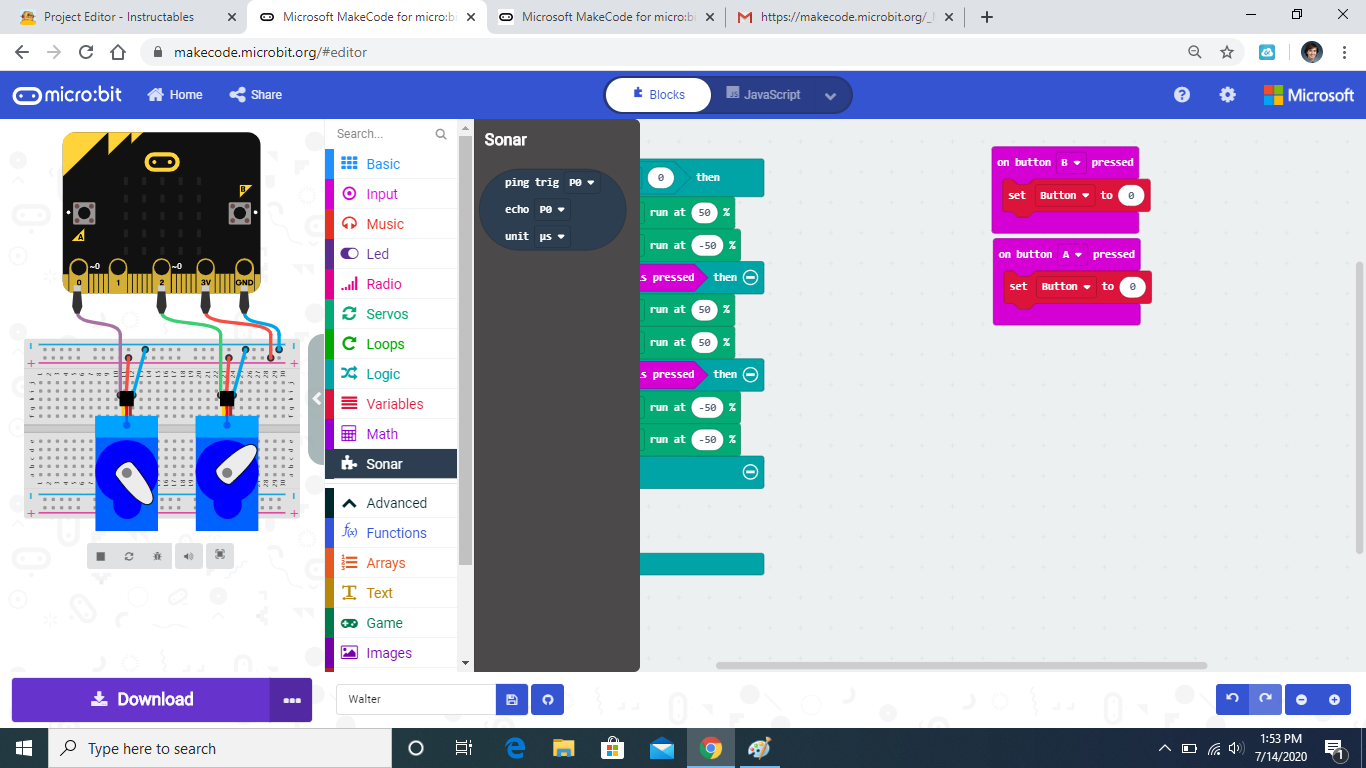Click the micro:bit logo
Viewport: 1366px width, 768px height.
[67, 95]
